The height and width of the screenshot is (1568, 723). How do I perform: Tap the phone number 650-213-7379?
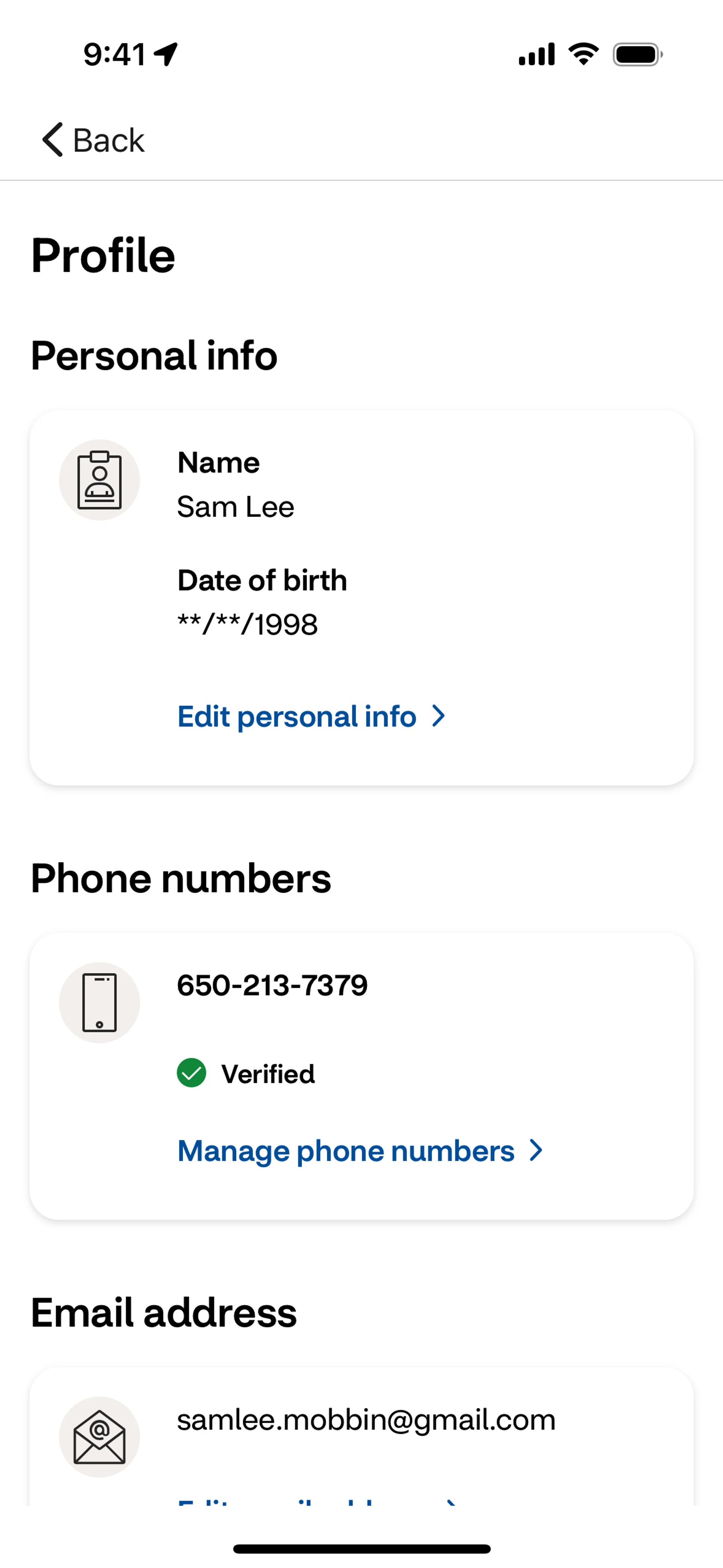tap(272, 986)
